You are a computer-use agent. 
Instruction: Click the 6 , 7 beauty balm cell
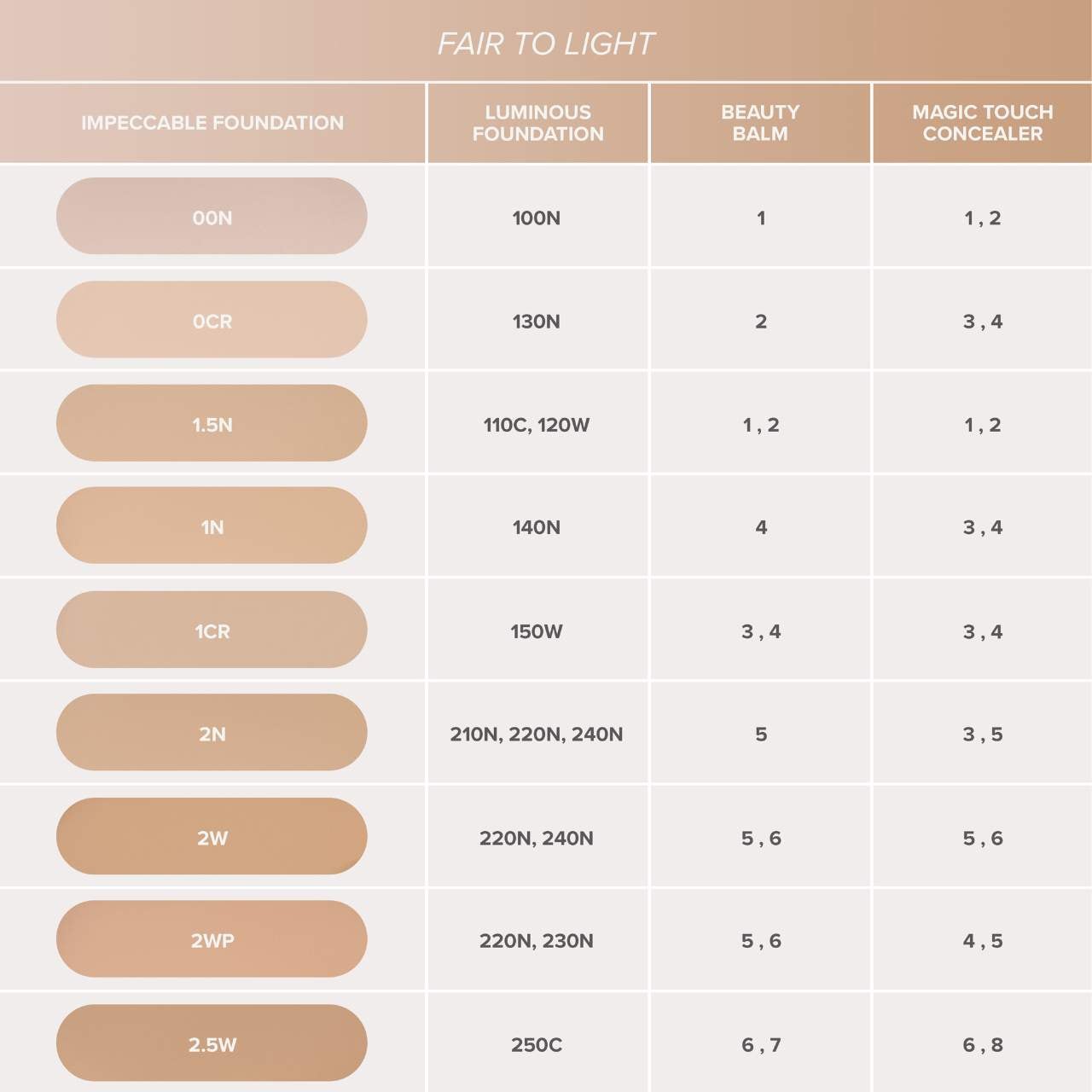pyautogui.click(x=760, y=1044)
